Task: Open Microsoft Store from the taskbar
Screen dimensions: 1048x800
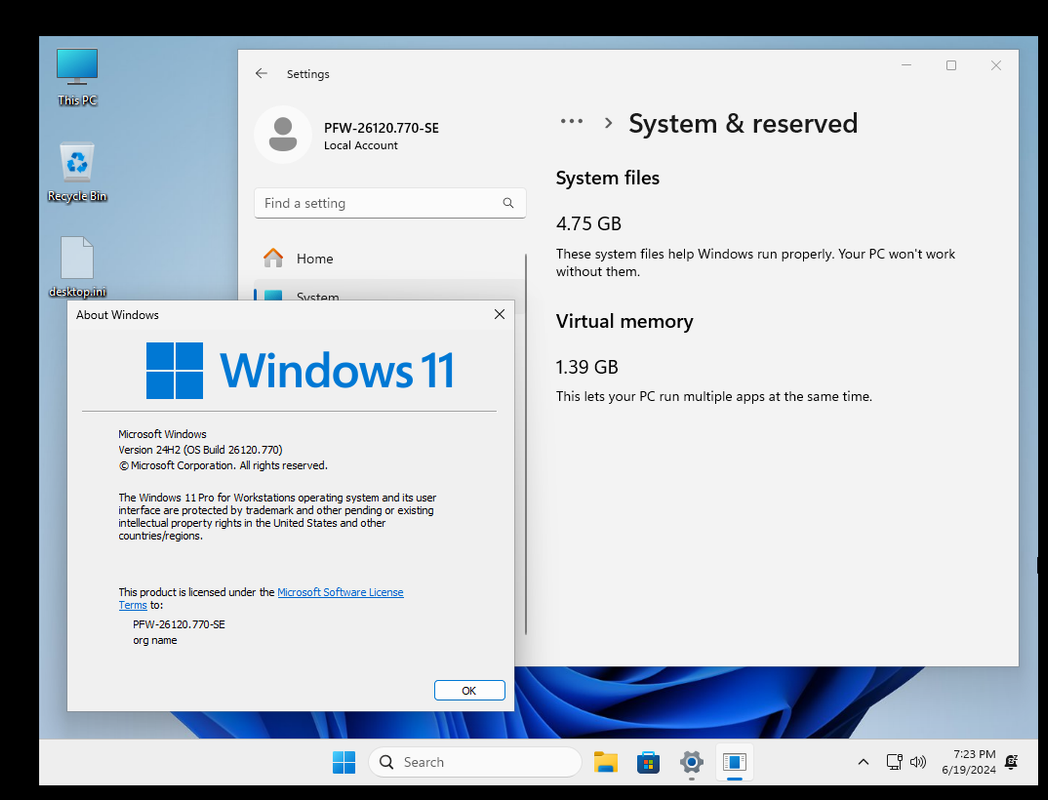Action: (x=648, y=762)
